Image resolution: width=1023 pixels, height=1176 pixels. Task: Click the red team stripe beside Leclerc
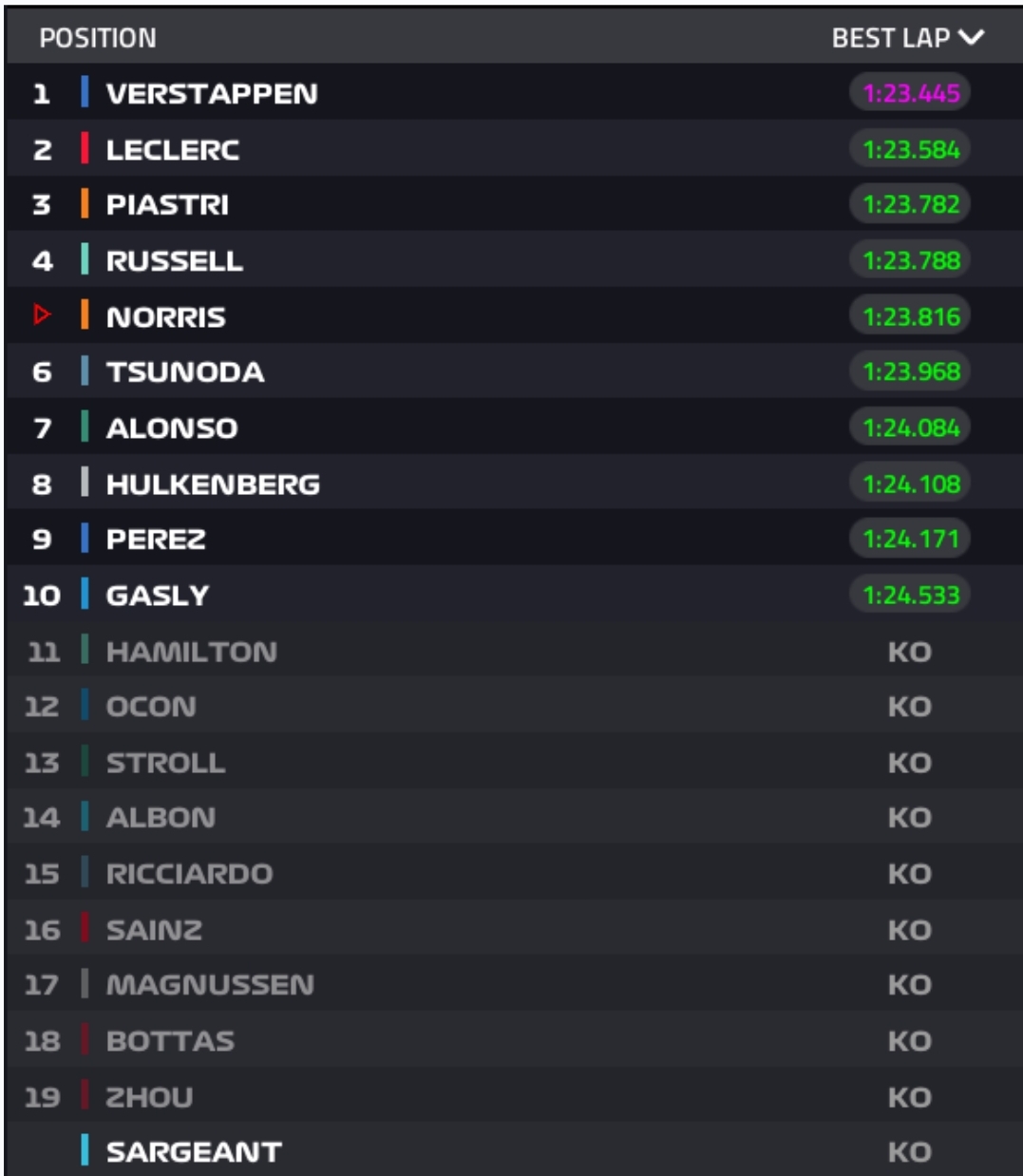tap(85, 148)
